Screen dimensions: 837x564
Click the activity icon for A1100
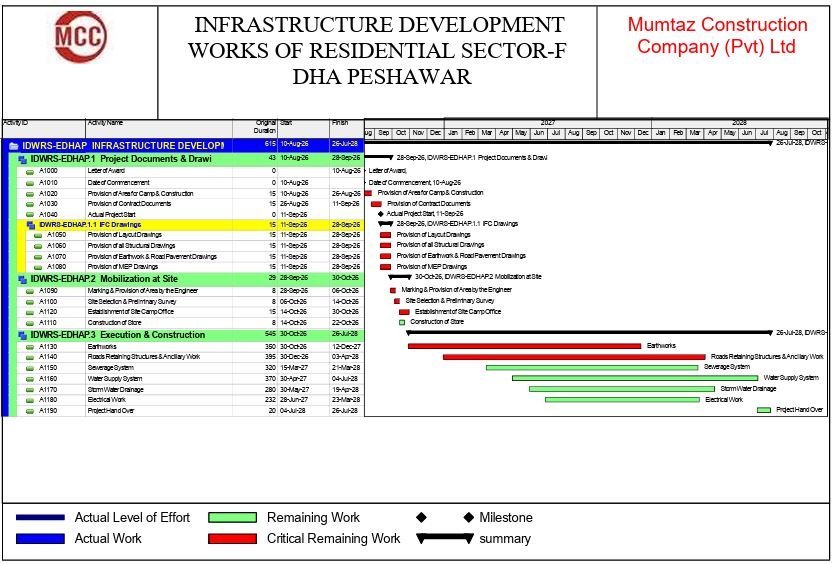[30, 302]
